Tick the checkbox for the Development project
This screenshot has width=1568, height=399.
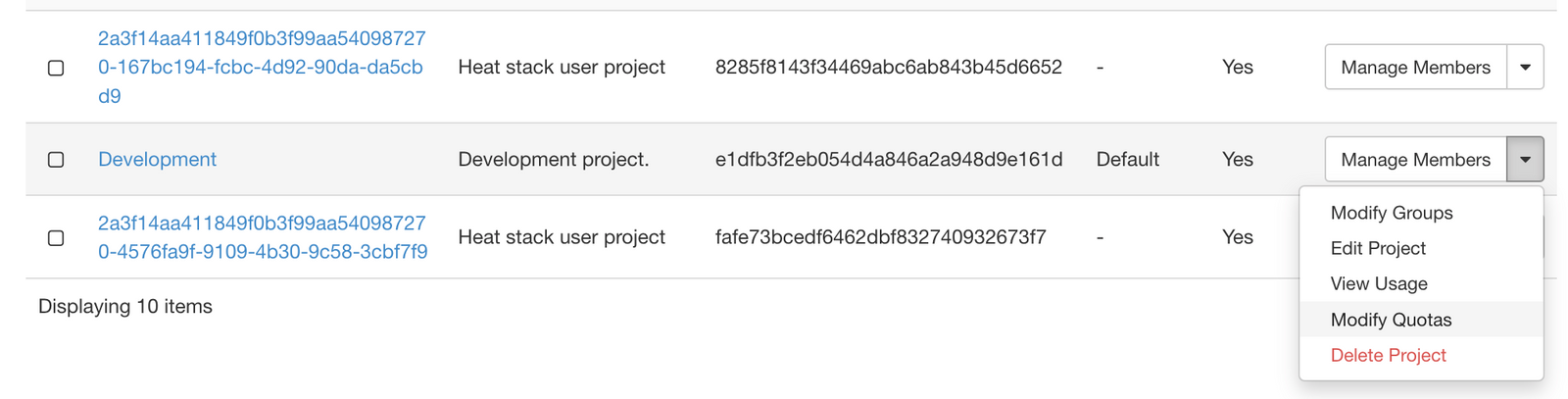56,160
